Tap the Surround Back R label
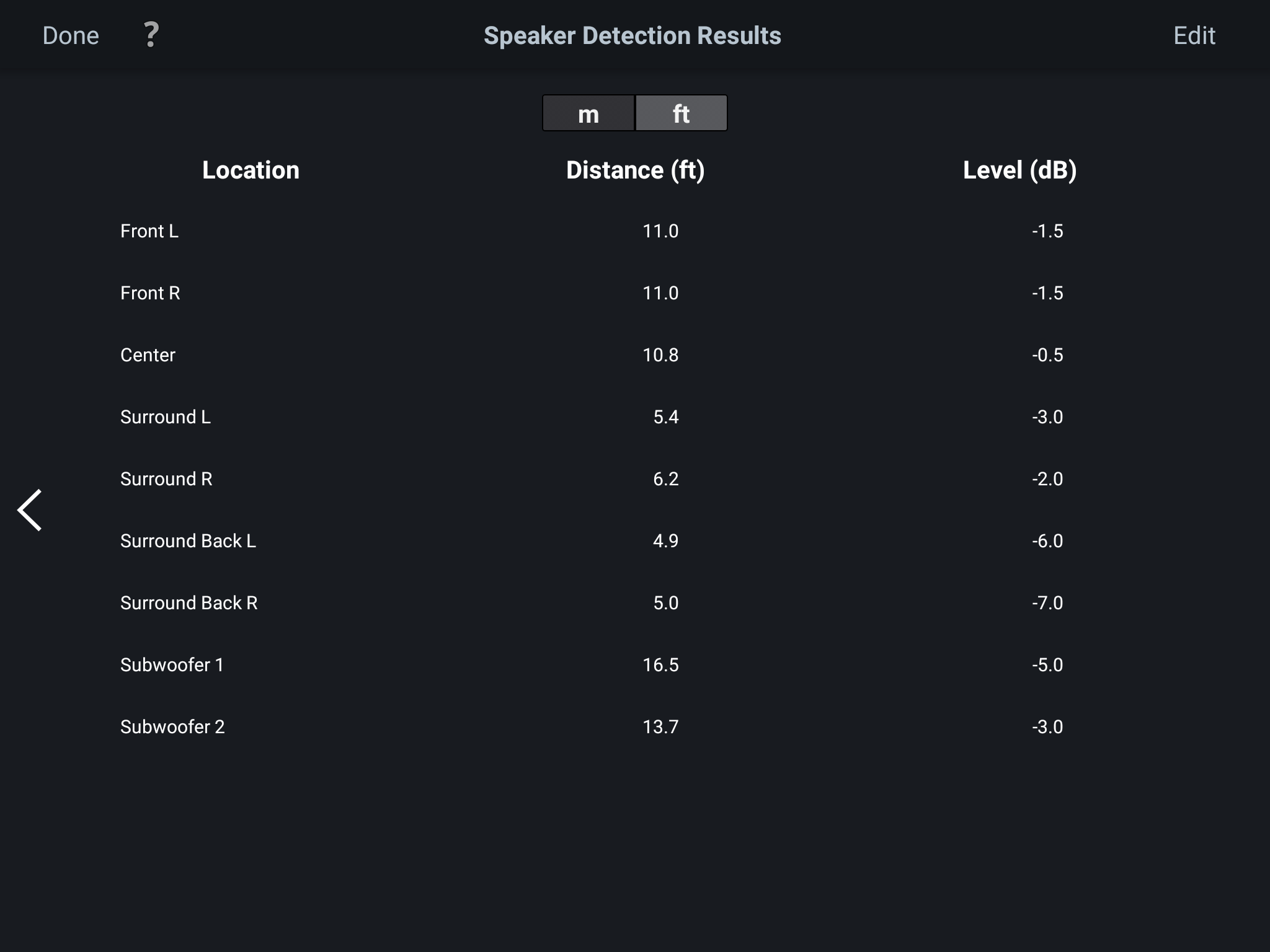 [x=189, y=603]
